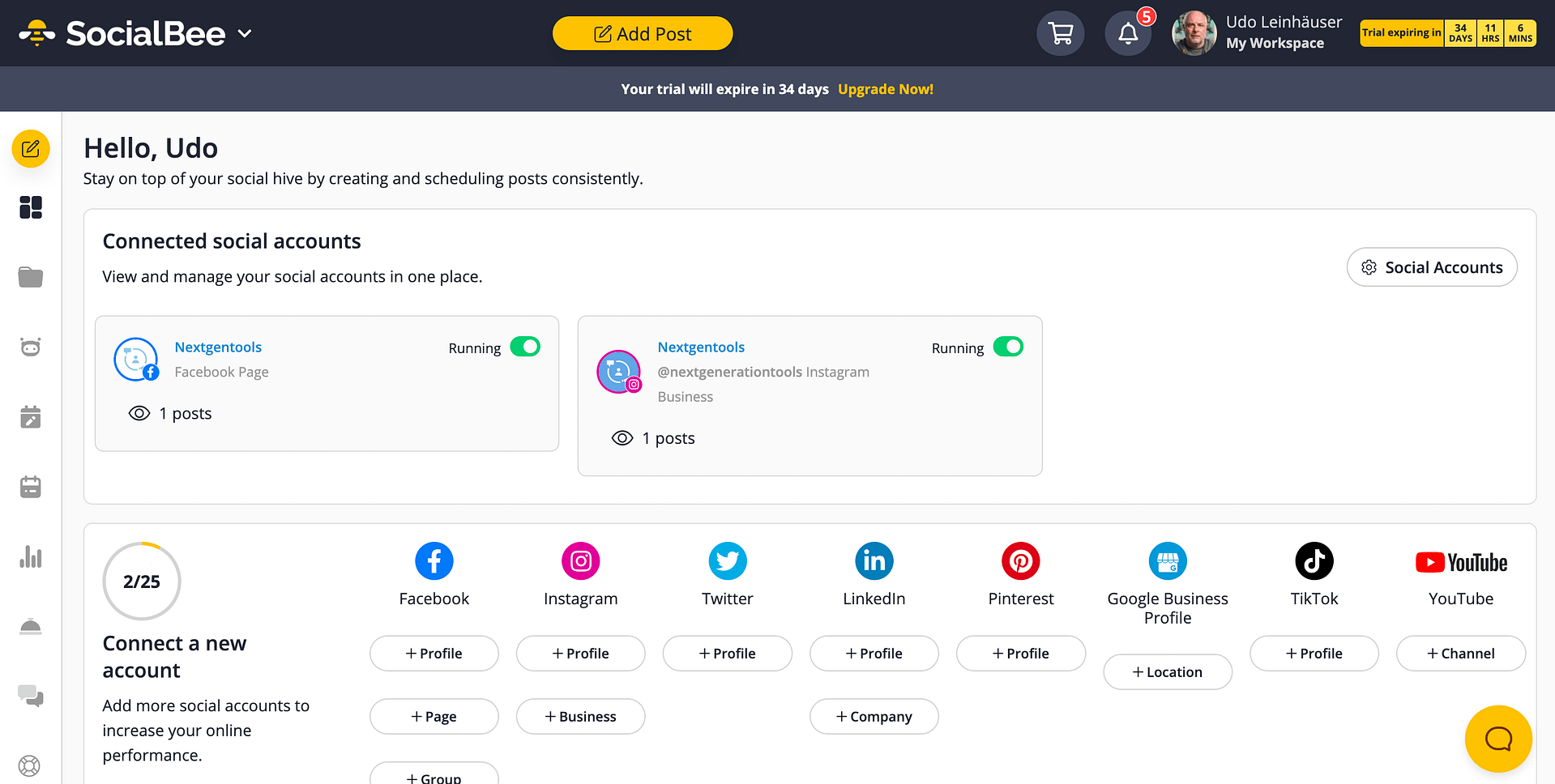Open the live chat support bubble
The width and height of the screenshot is (1555, 784).
click(1498, 739)
